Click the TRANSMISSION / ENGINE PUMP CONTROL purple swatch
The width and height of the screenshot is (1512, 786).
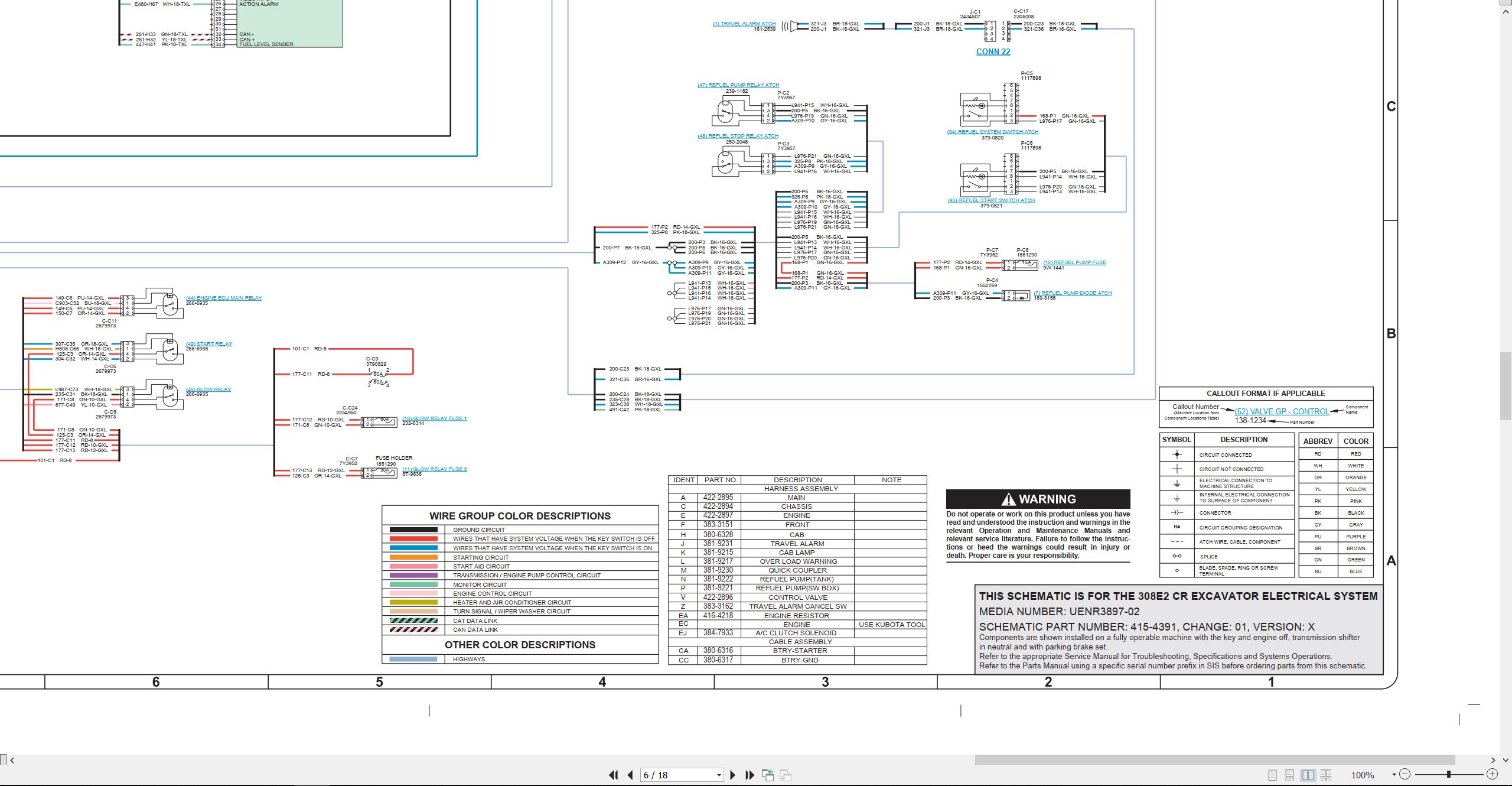click(413, 575)
